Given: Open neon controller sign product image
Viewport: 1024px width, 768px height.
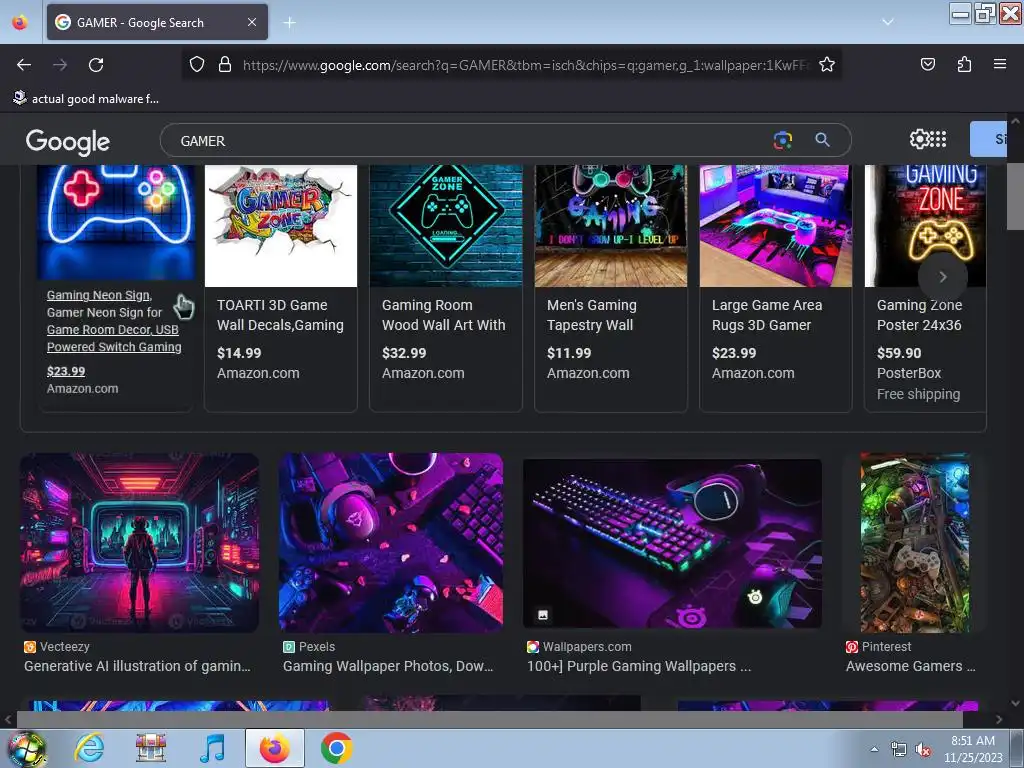Looking at the screenshot, I should click(x=116, y=222).
